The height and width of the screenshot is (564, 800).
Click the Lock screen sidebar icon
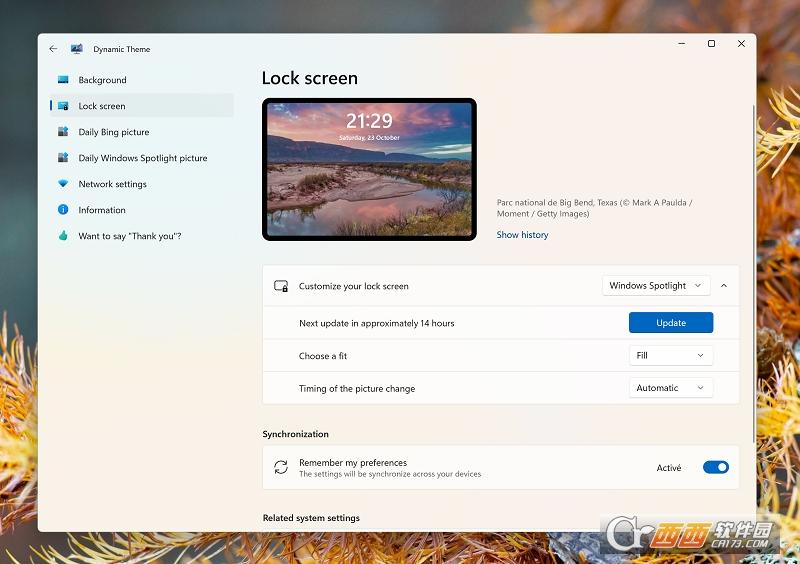(x=63, y=106)
